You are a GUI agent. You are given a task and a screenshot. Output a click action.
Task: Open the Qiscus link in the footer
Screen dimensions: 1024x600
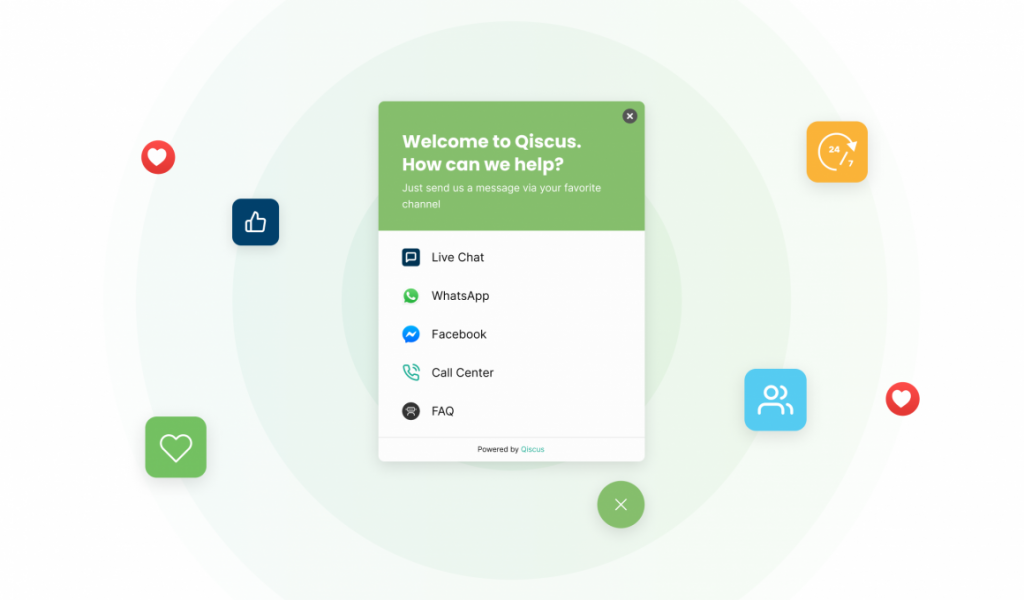pos(531,448)
